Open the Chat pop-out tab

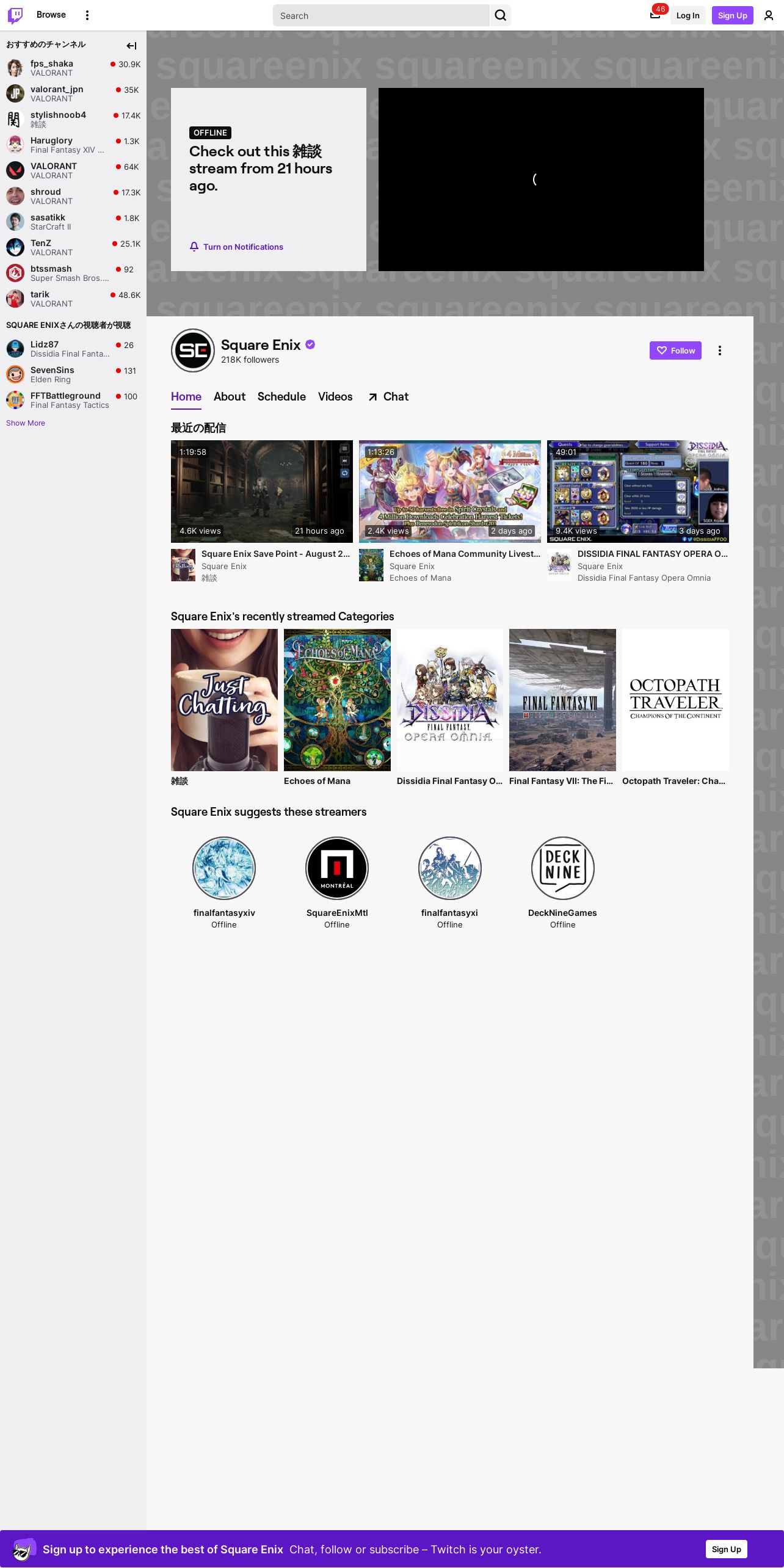pyautogui.click(x=388, y=397)
